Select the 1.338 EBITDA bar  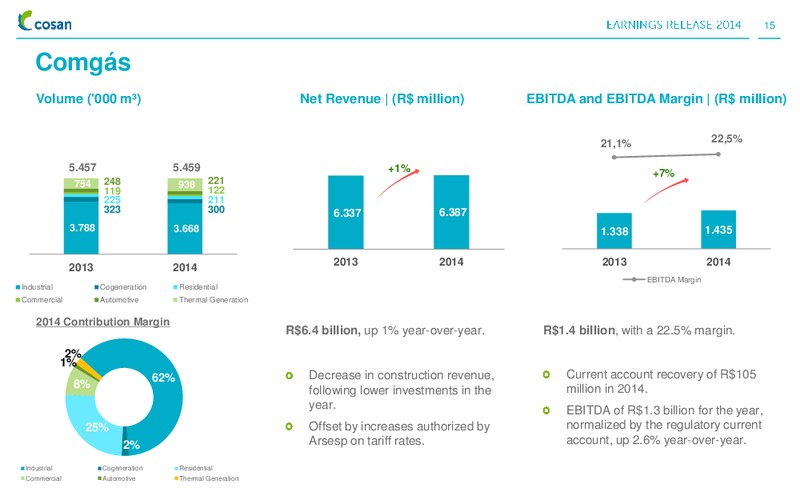pos(614,231)
